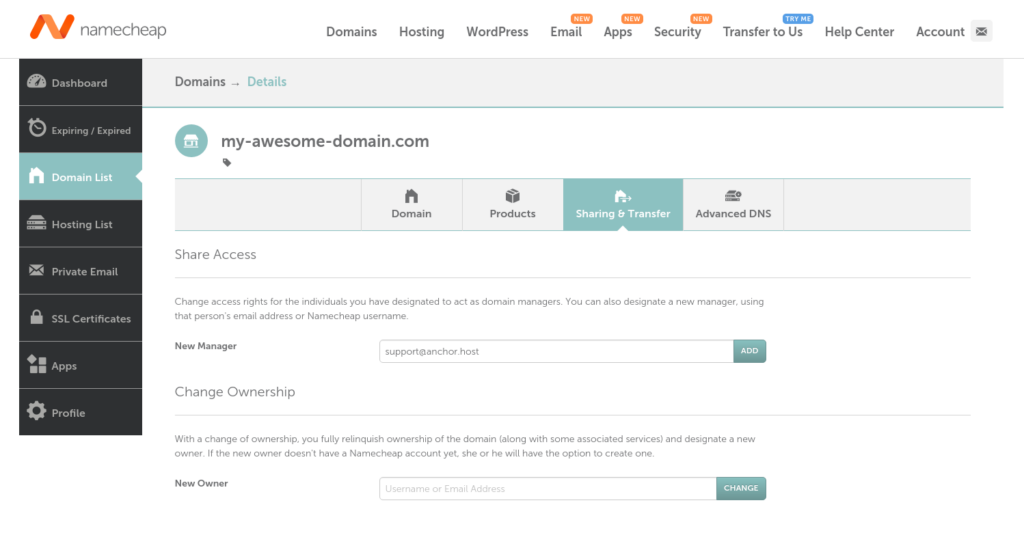The width and height of the screenshot is (1024, 533).
Task: Focus the New Owner username field
Action: [x=548, y=489]
